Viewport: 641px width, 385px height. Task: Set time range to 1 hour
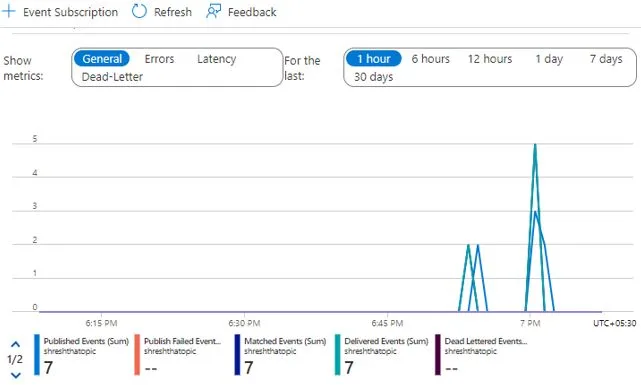pyautogui.click(x=374, y=59)
